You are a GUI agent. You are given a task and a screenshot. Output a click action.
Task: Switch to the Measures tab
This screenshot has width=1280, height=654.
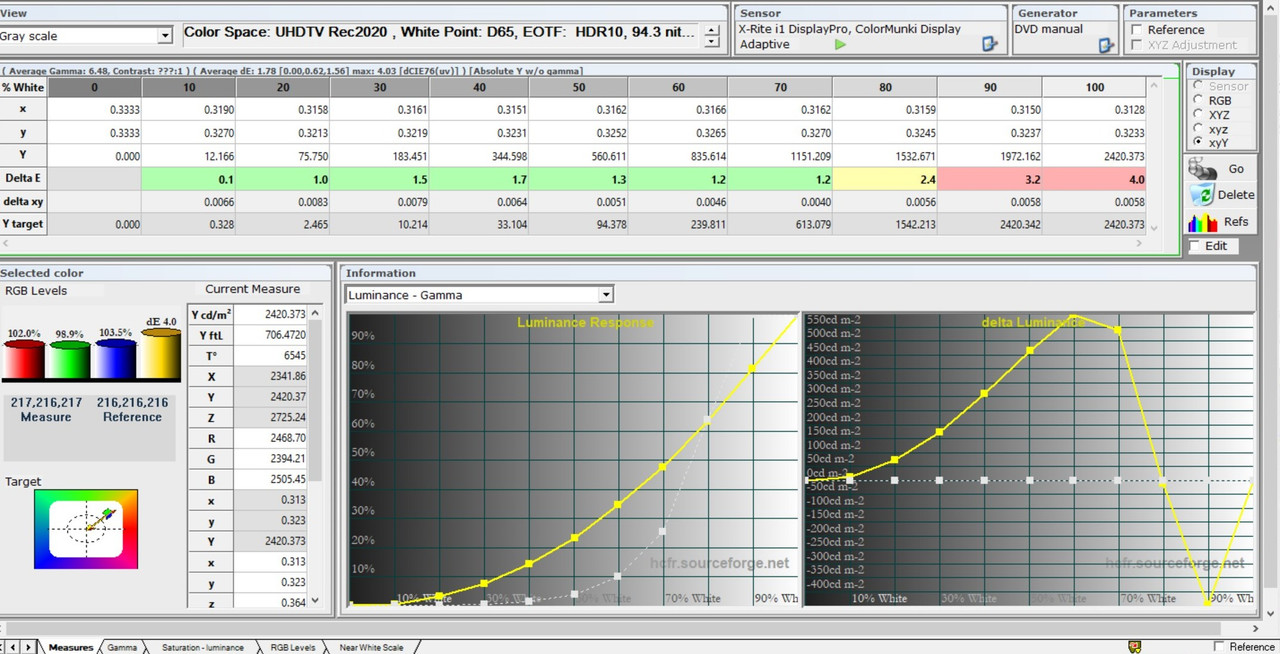(x=70, y=647)
